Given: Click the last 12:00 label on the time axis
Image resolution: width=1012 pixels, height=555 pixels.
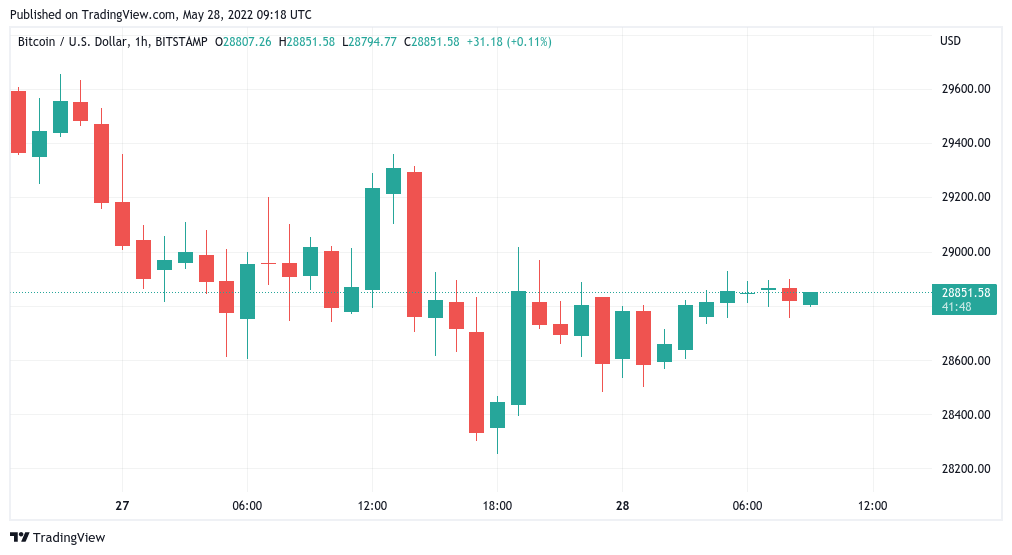Looking at the screenshot, I should [x=872, y=506].
